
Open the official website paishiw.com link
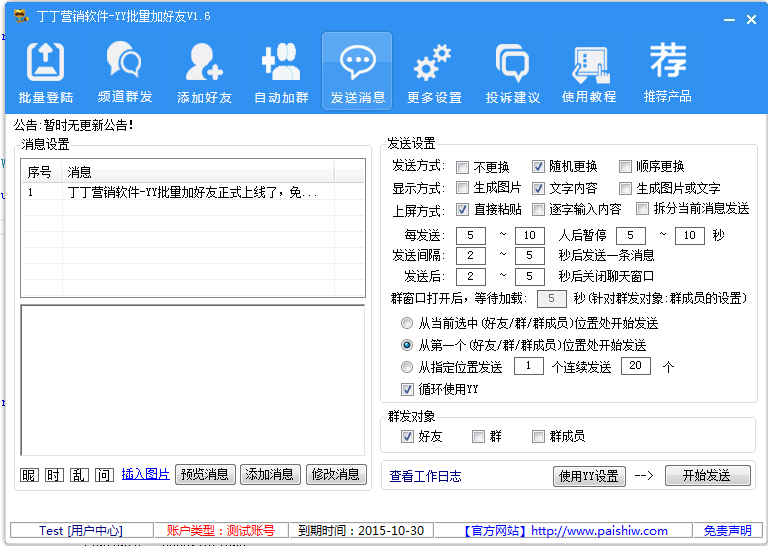(x=566, y=531)
